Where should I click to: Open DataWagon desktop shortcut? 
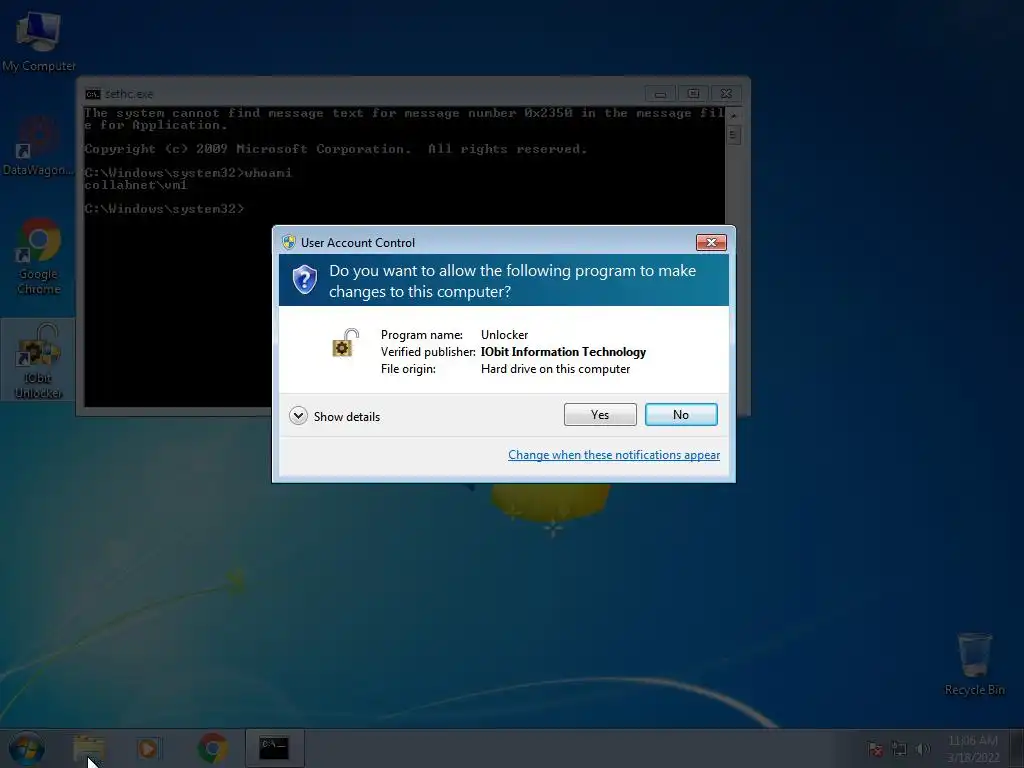tap(38, 146)
